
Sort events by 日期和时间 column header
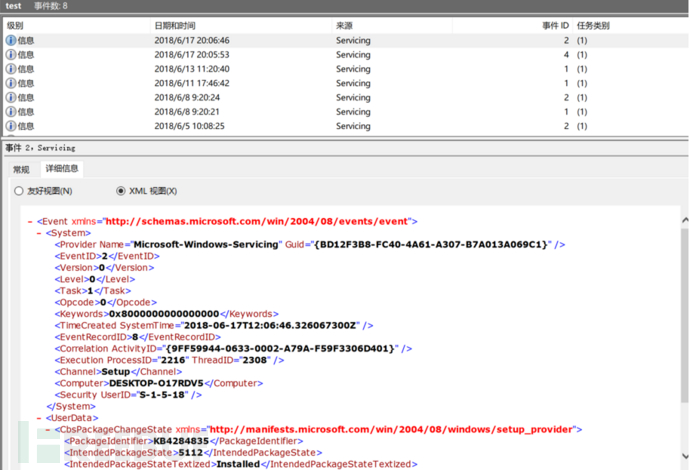(180, 24)
